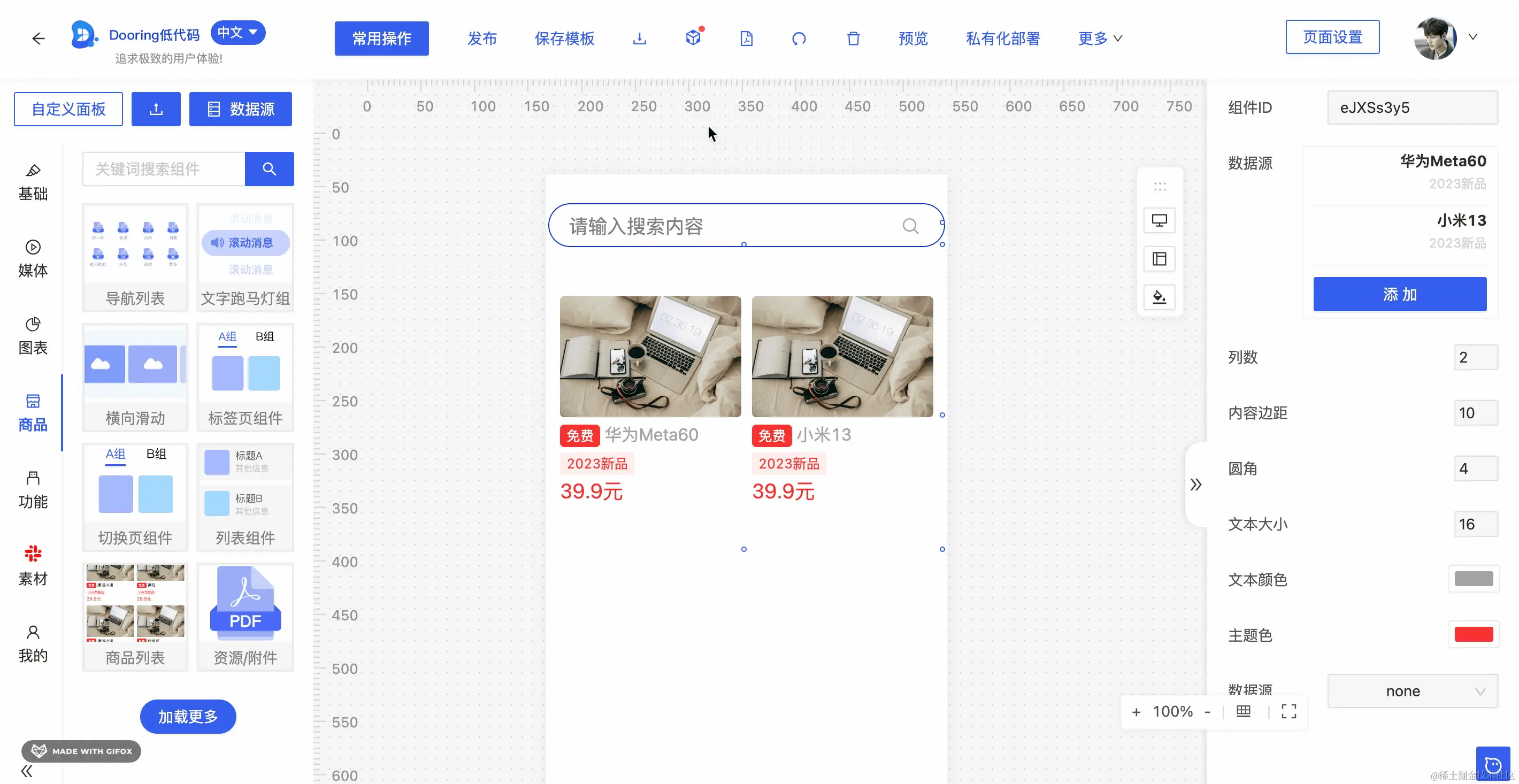
Task: Click the undo/refresh circular arrow icon
Action: pos(799,39)
